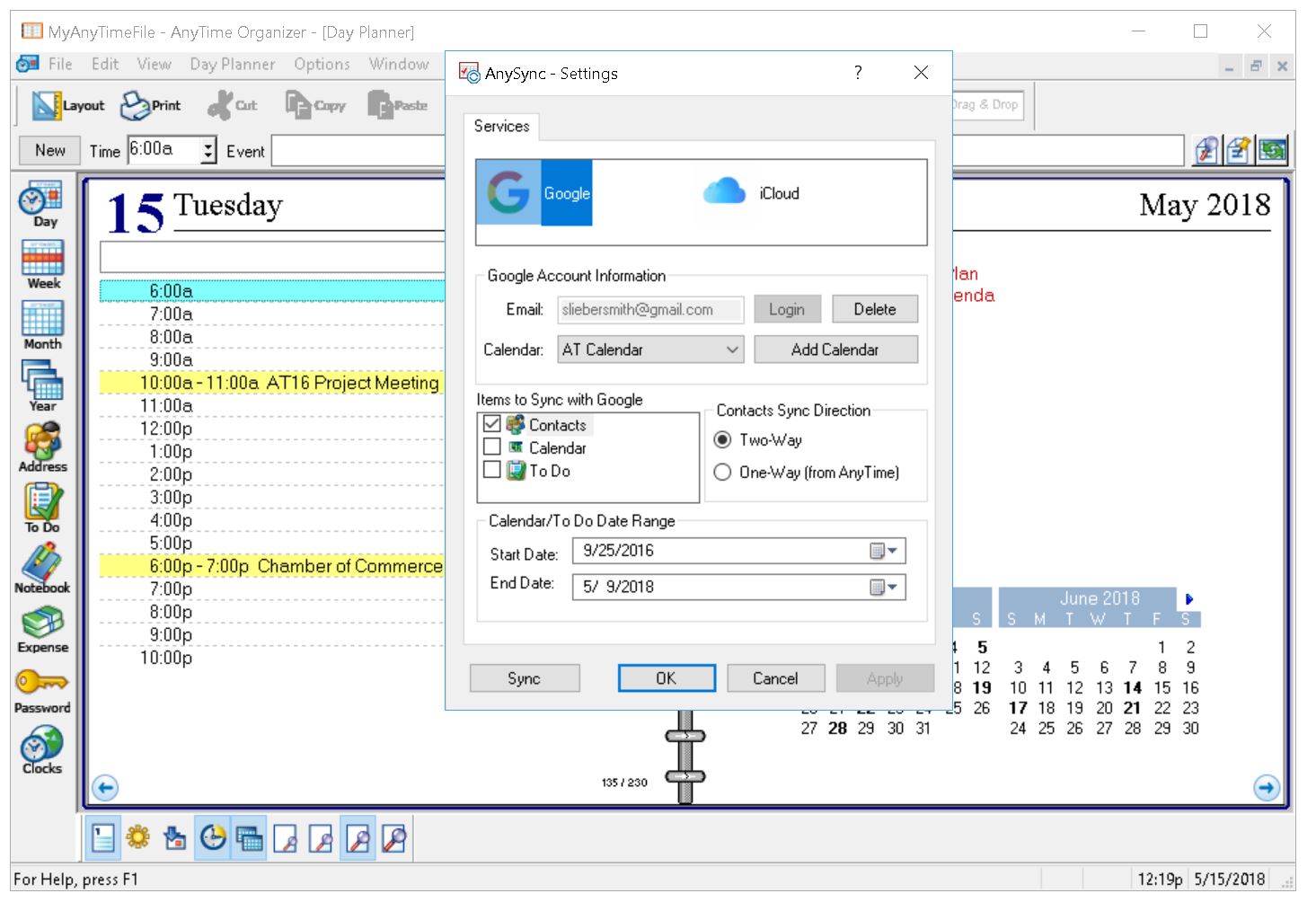Select the green sync icon near the Event bar

(x=1272, y=150)
